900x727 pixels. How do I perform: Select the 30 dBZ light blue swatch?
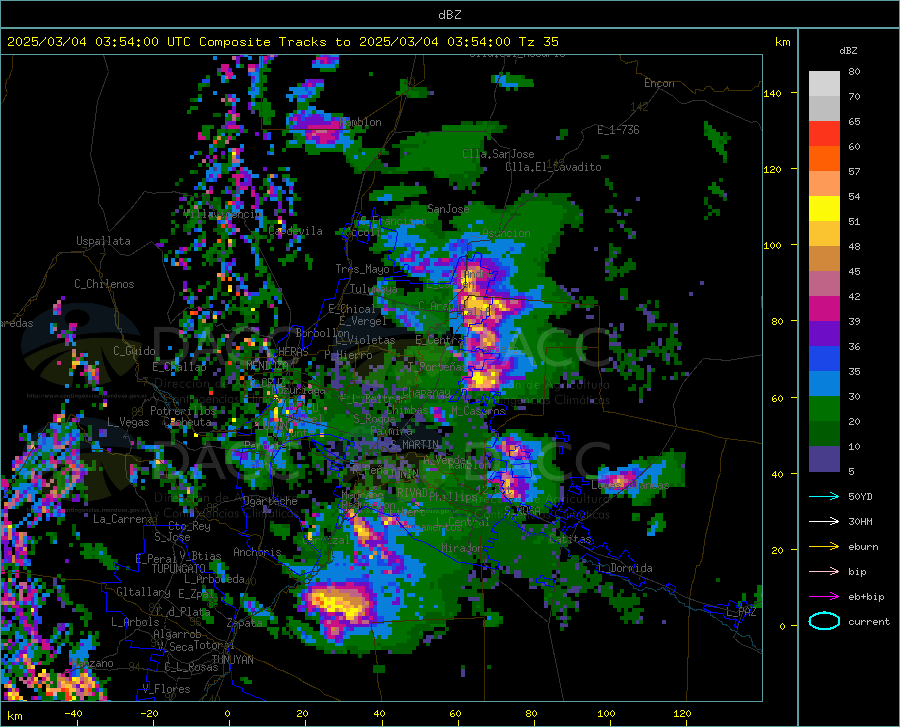(824, 384)
